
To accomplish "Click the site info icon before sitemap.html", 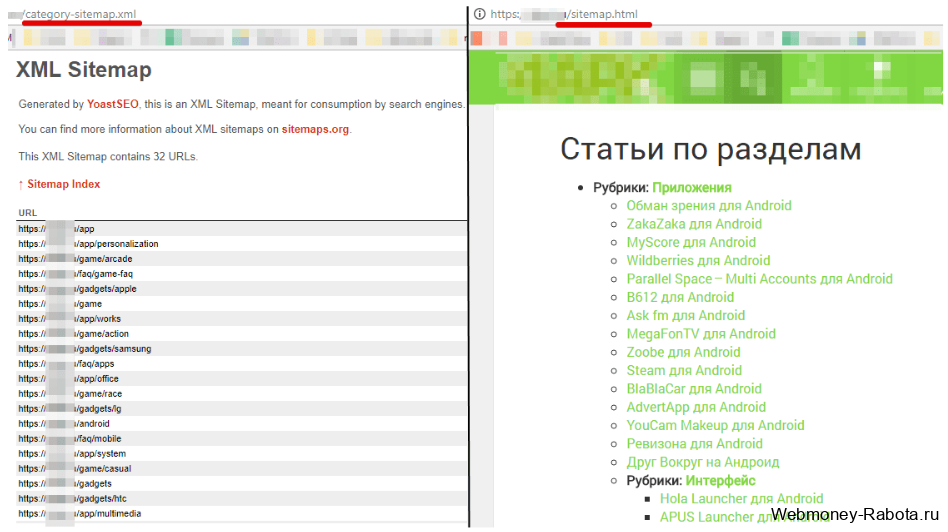I will [x=479, y=14].
